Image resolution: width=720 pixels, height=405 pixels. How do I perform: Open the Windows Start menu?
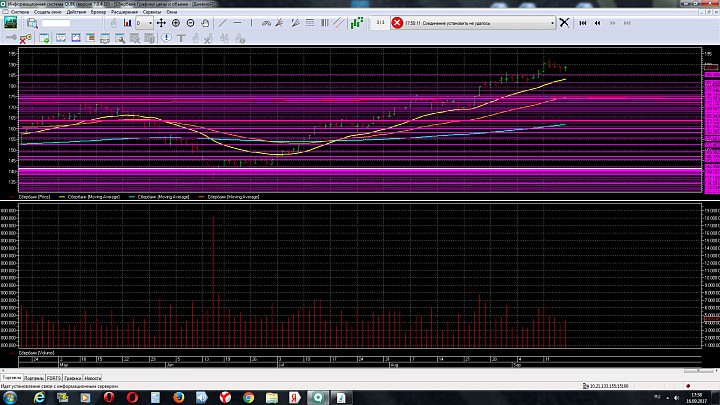(10, 398)
